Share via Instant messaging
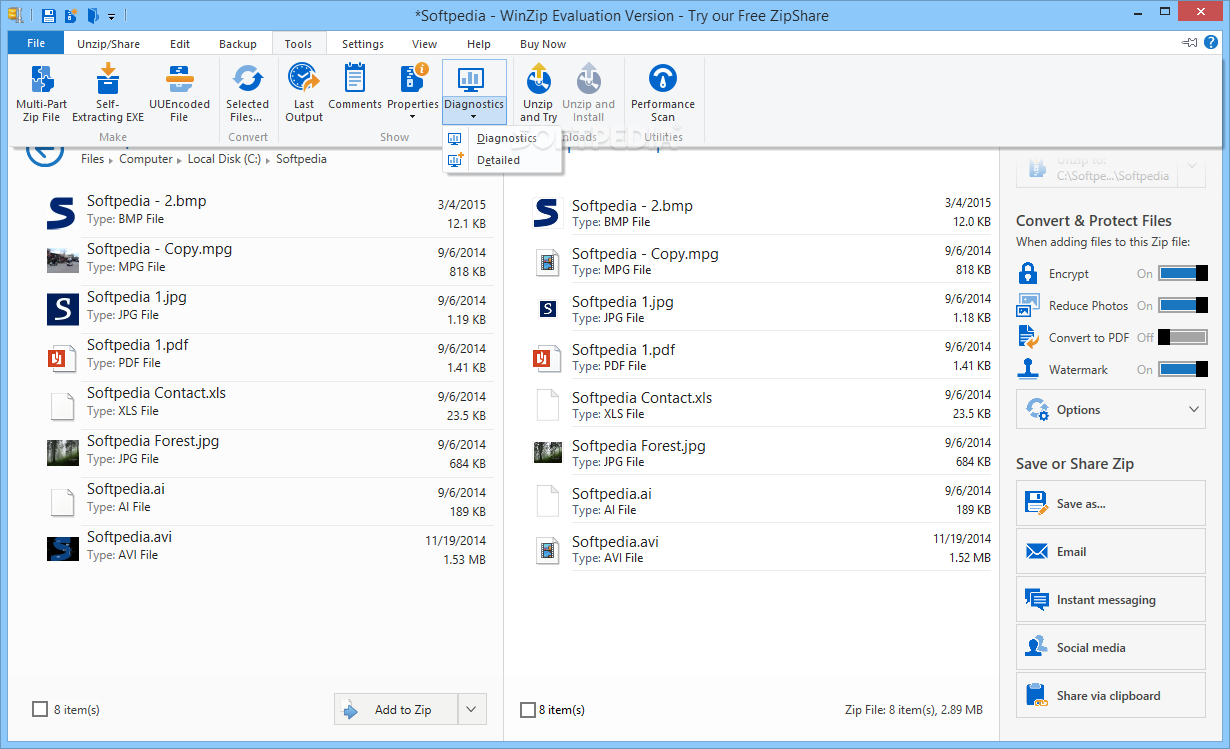 [1111, 599]
